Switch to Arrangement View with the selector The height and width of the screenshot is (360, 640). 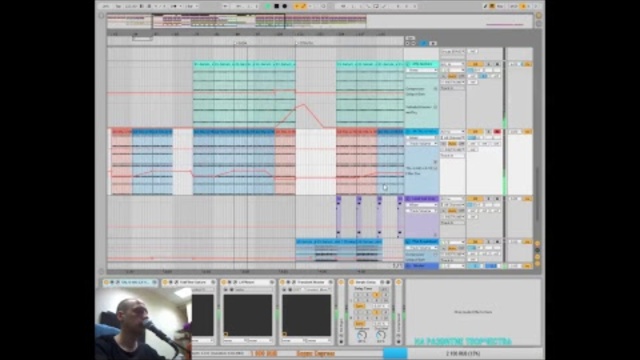click(x=538, y=16)
